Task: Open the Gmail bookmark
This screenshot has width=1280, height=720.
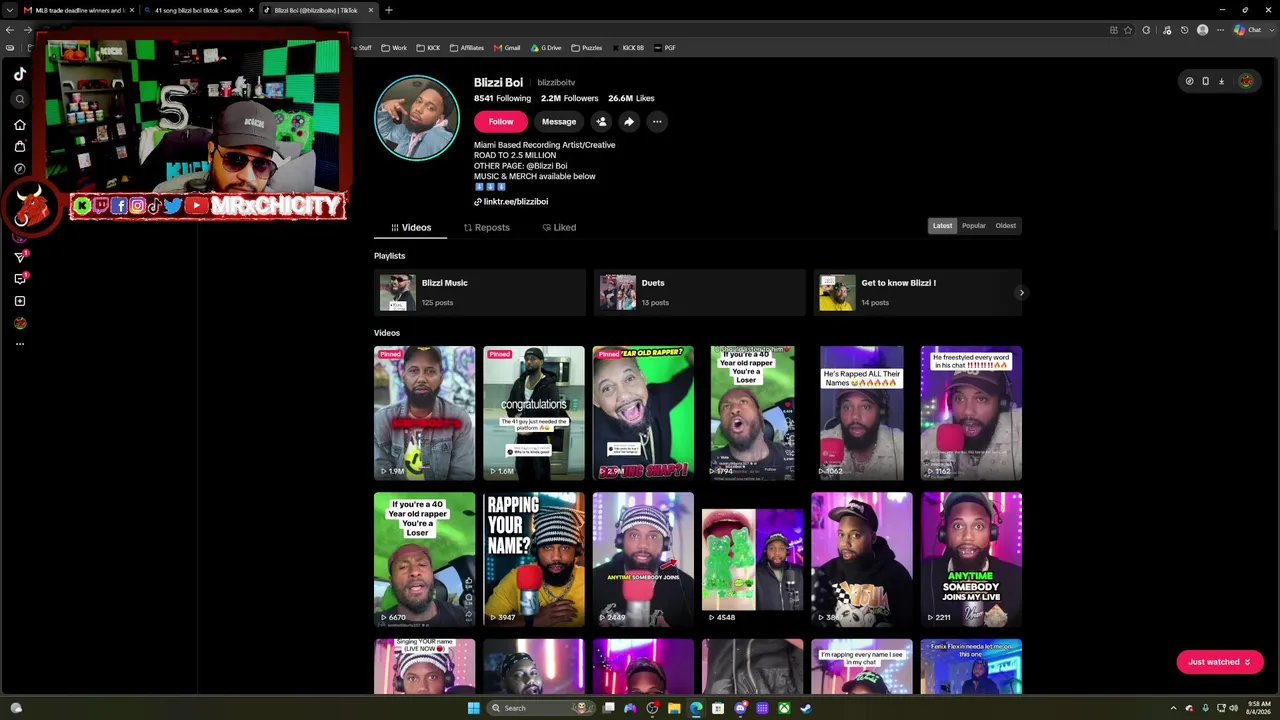Action: point(506,48)
